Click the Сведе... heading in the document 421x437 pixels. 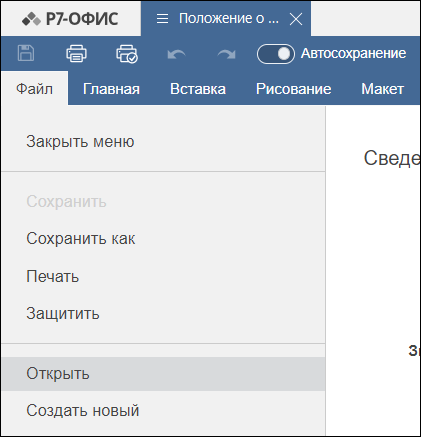392,158
